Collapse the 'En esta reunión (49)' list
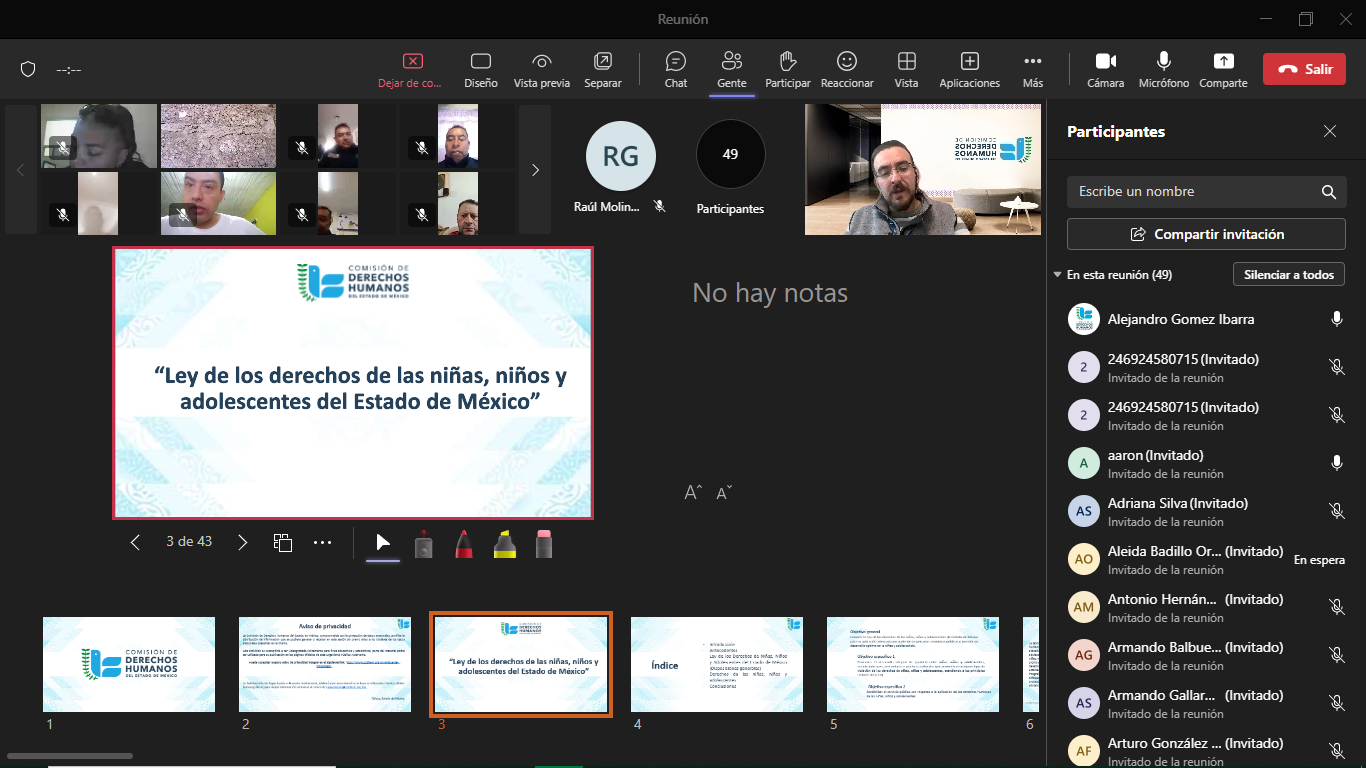This screenshot has width=1366, height=768. [1058, 275]
